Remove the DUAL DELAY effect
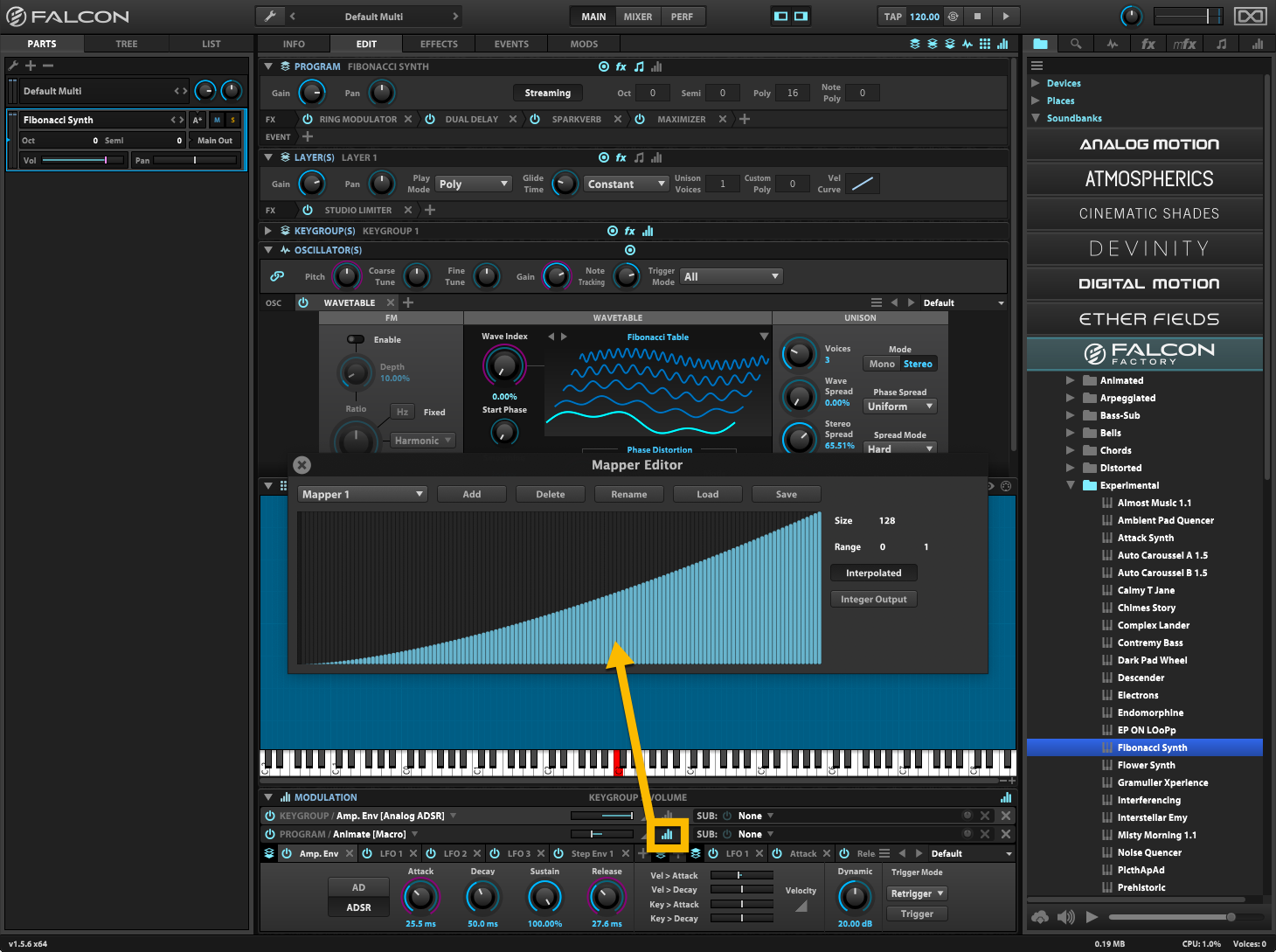This screenshot has height=952, width=1276. [513, 119]
